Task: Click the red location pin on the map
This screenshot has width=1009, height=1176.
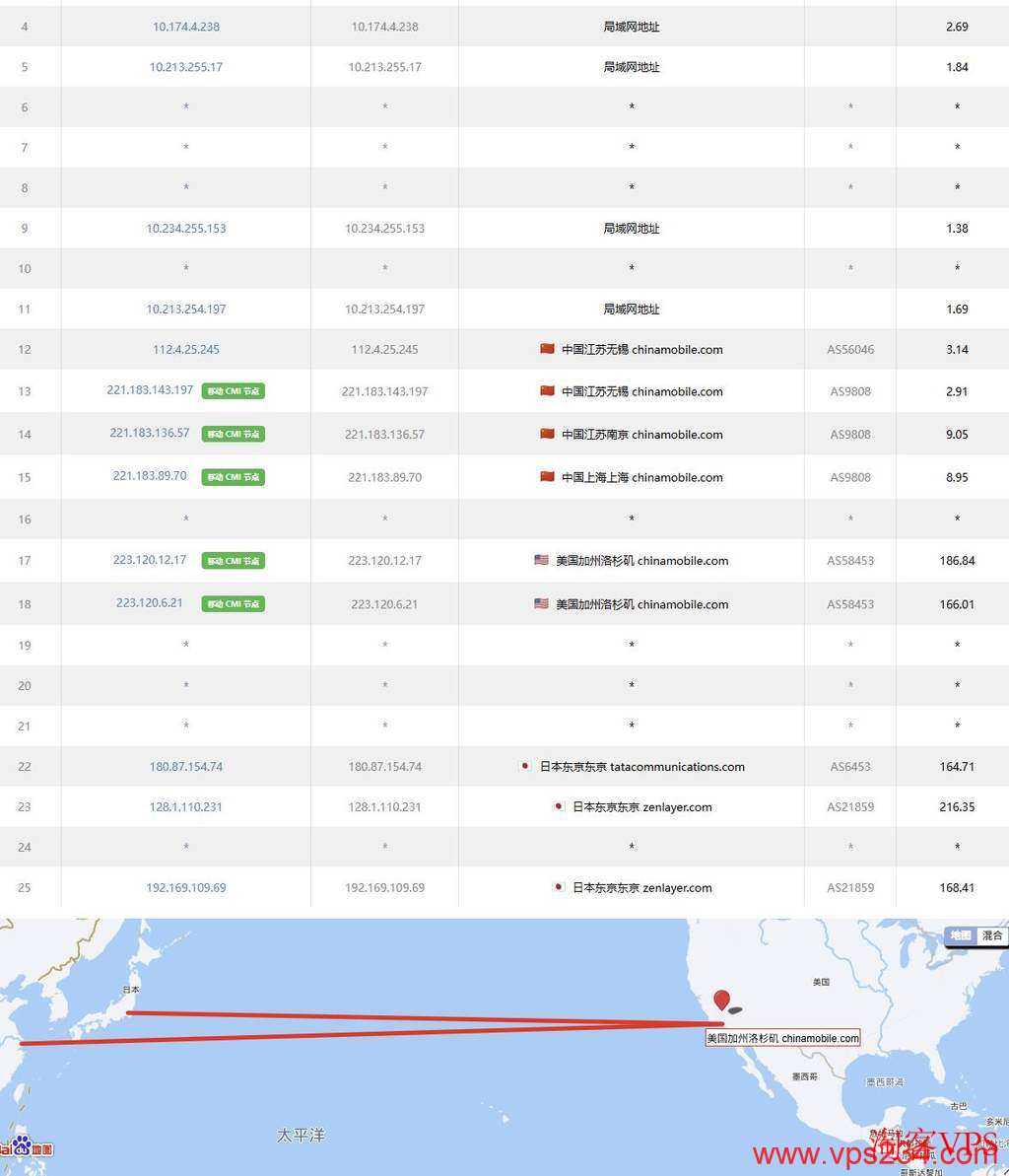Action: point(722,1000)
